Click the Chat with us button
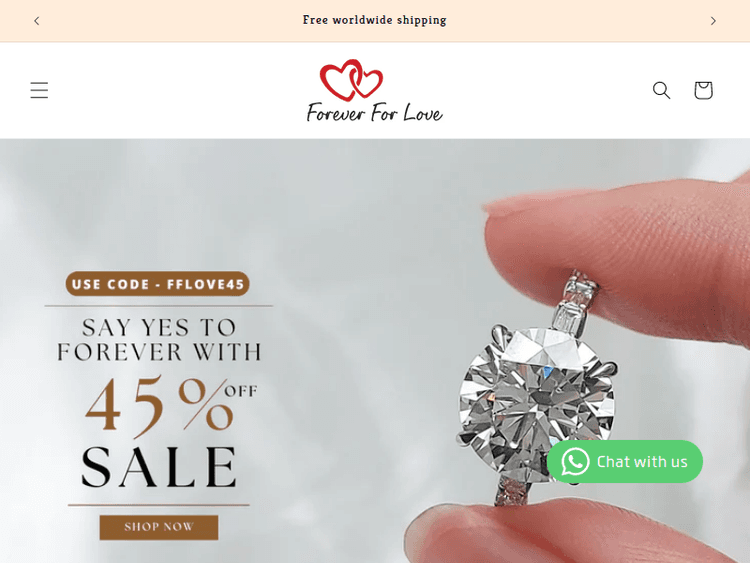750x563 pixels. pyautogui.click(x=625, y=462)
